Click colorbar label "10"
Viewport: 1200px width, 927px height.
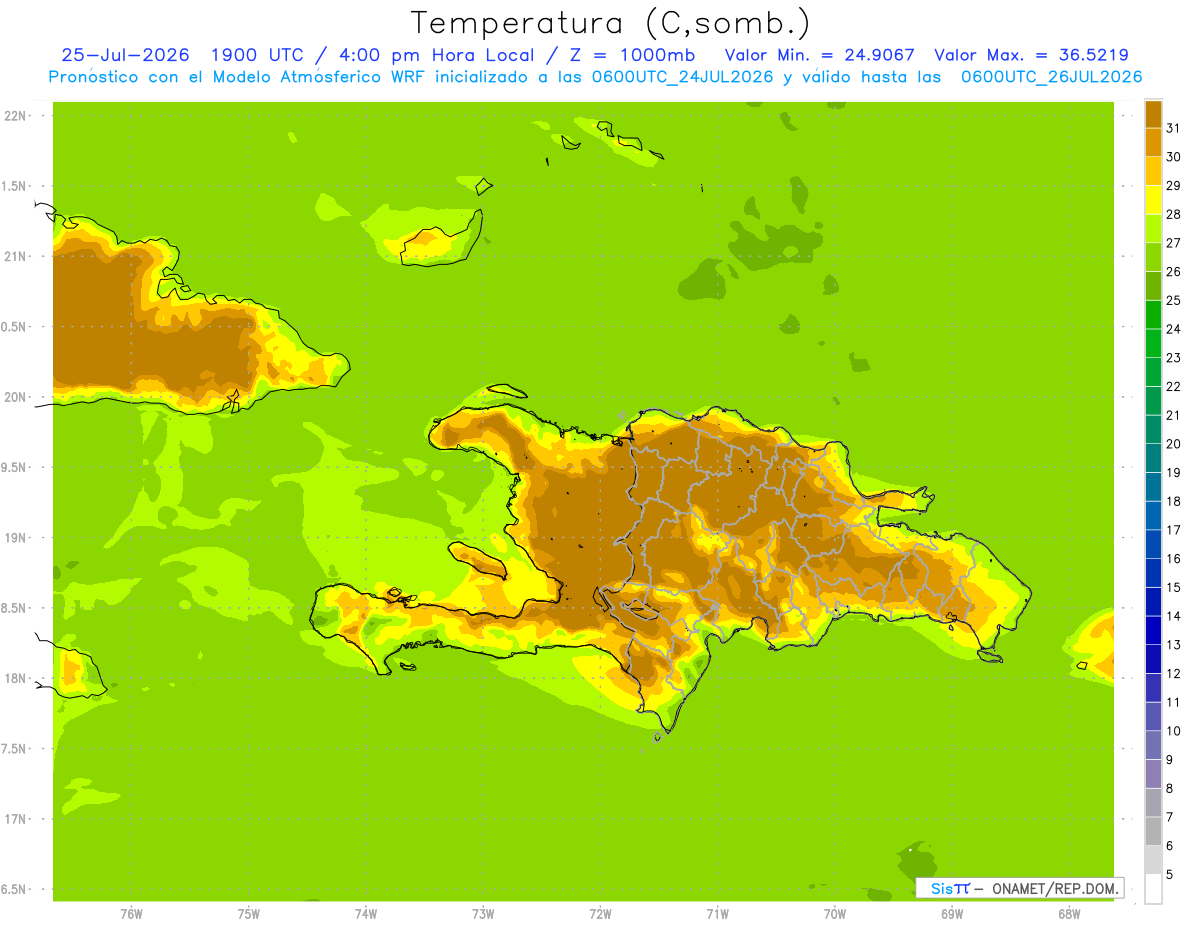pyautogui.click(x=1173, y=731)
